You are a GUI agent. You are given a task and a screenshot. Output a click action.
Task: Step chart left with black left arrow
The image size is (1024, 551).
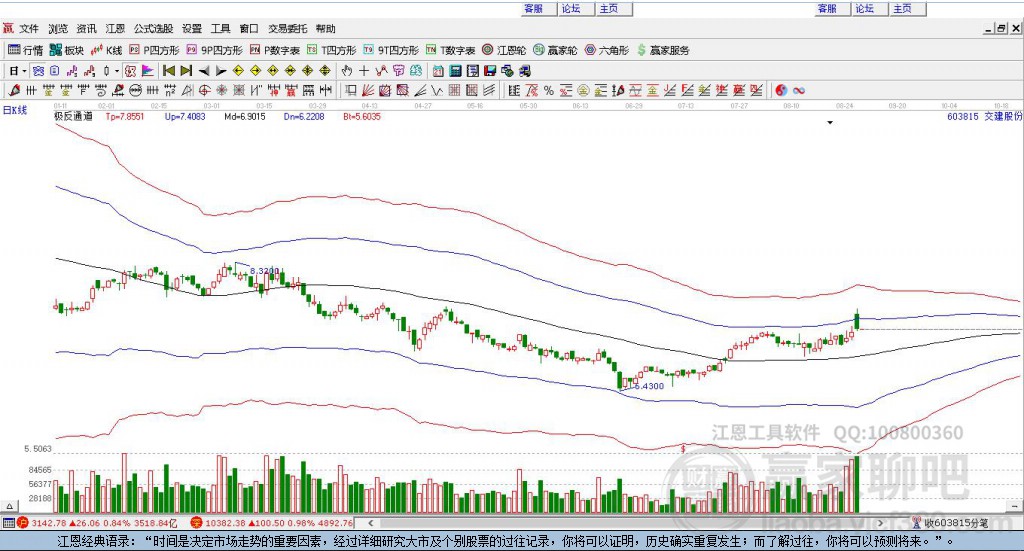pyautogui.click(x=204, y=71)
